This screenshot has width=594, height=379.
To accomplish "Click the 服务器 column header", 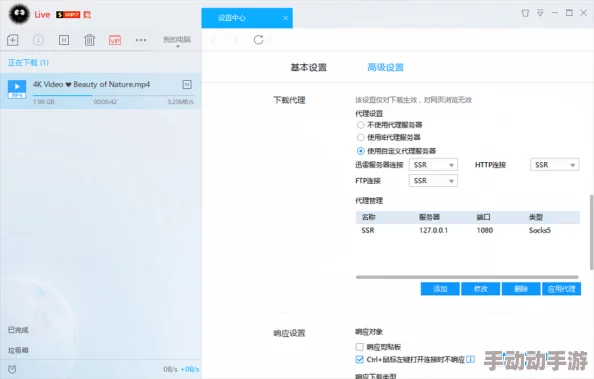I will [429, 217].
